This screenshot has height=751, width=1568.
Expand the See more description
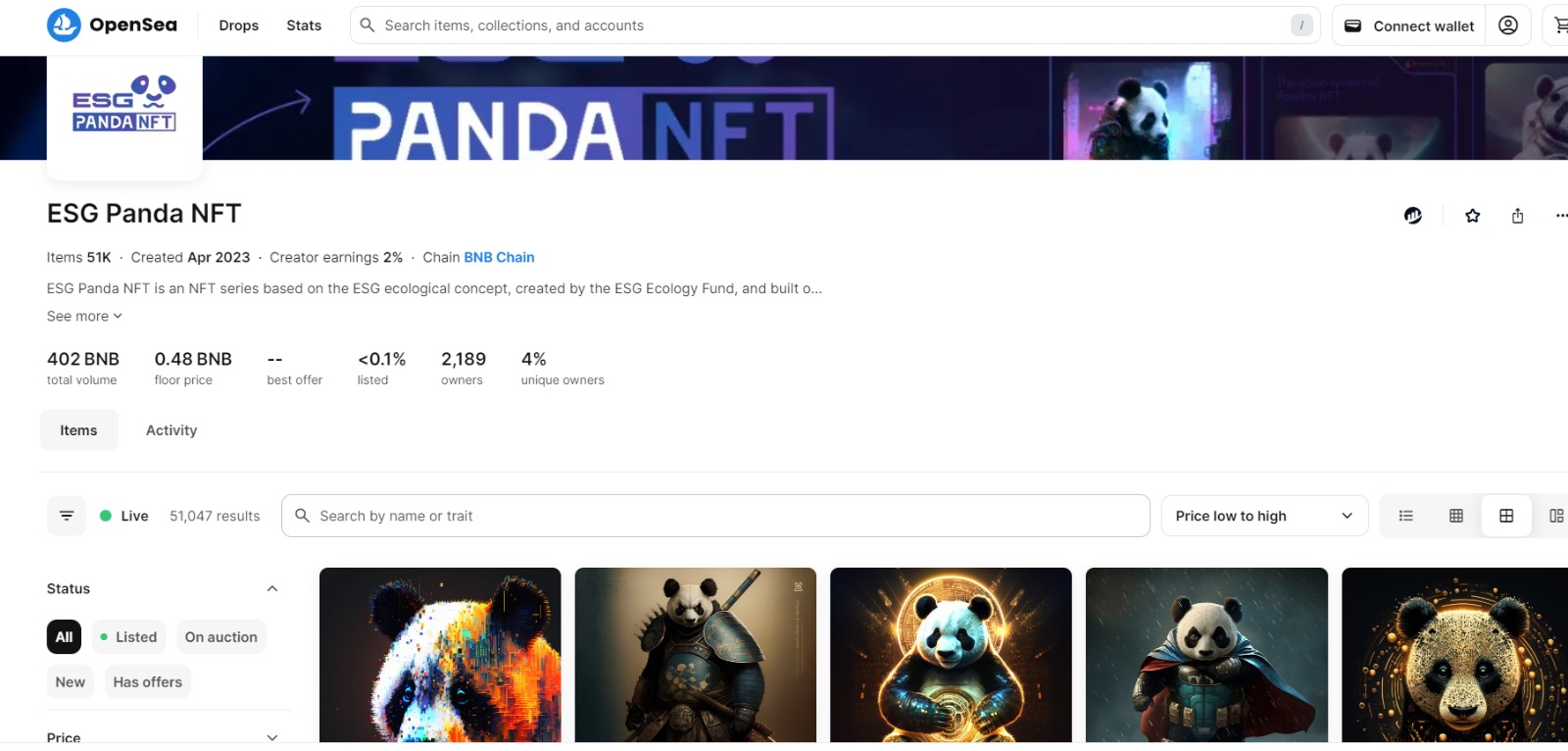(x=84, y=317)
